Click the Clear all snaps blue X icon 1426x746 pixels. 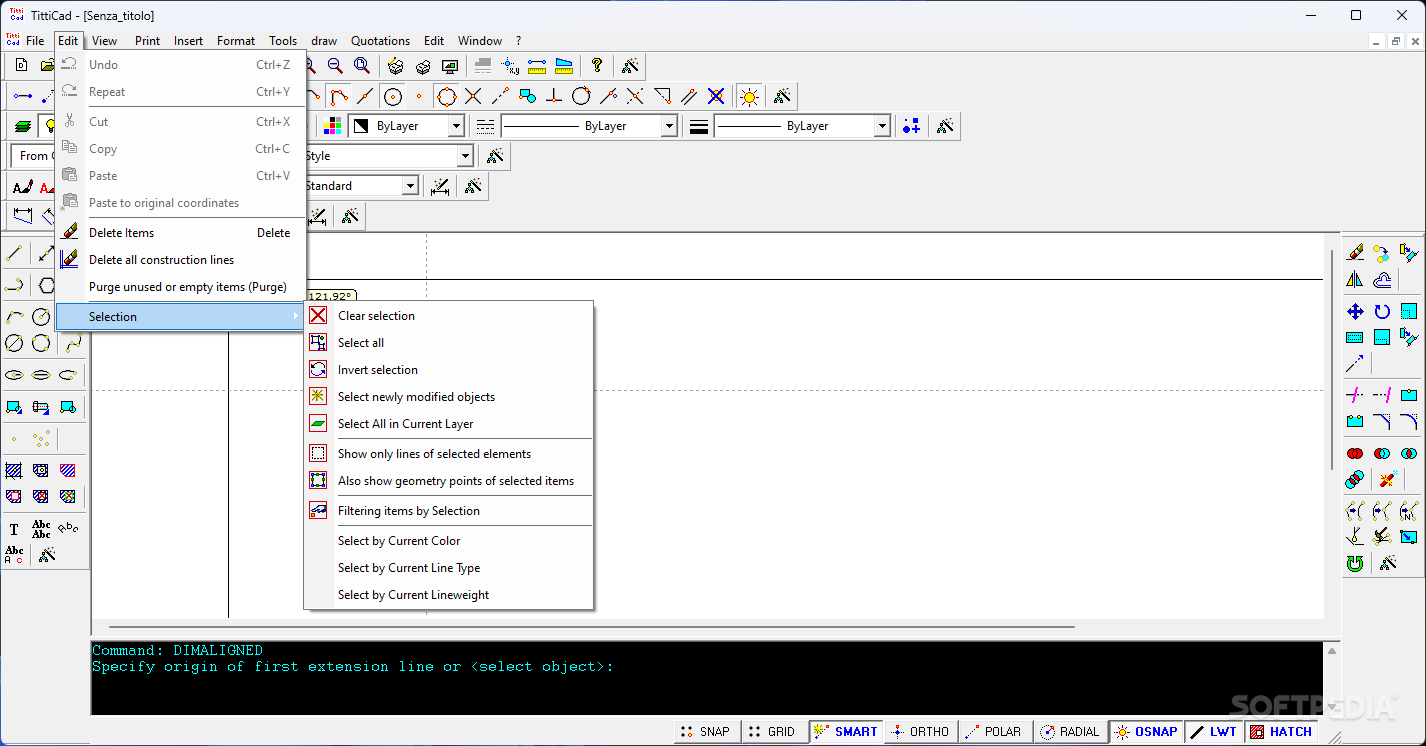pyautogui.click(x=716, y=96)
